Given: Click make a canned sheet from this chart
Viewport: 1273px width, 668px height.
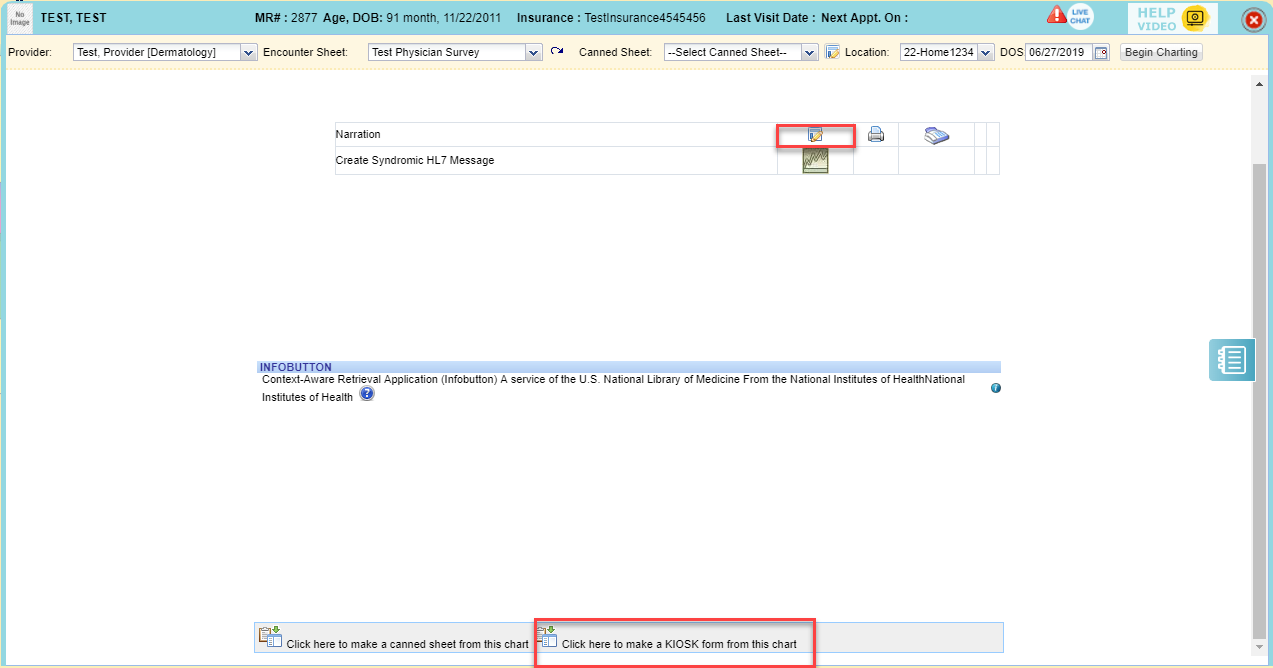Looking at the screenshot, I should (x=395, y=638).
